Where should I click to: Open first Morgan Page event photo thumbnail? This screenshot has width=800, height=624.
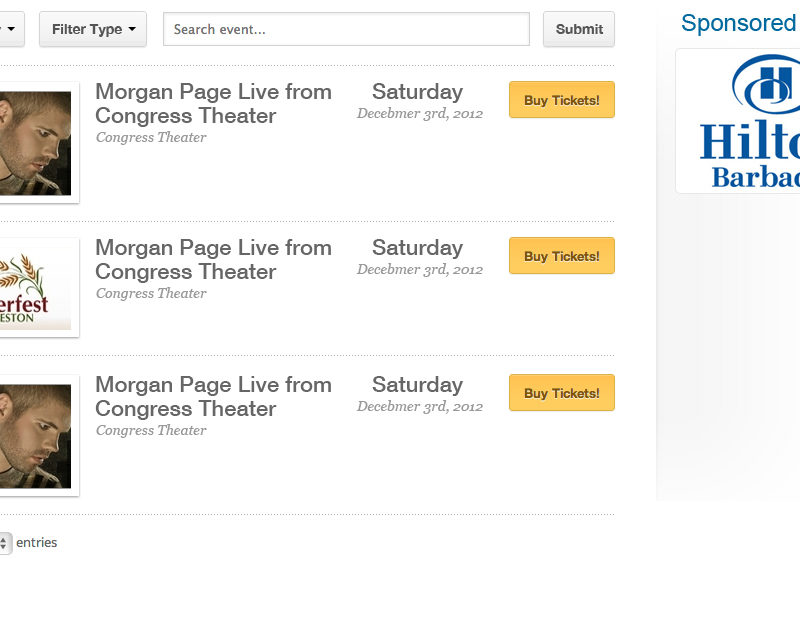point(36,143)
